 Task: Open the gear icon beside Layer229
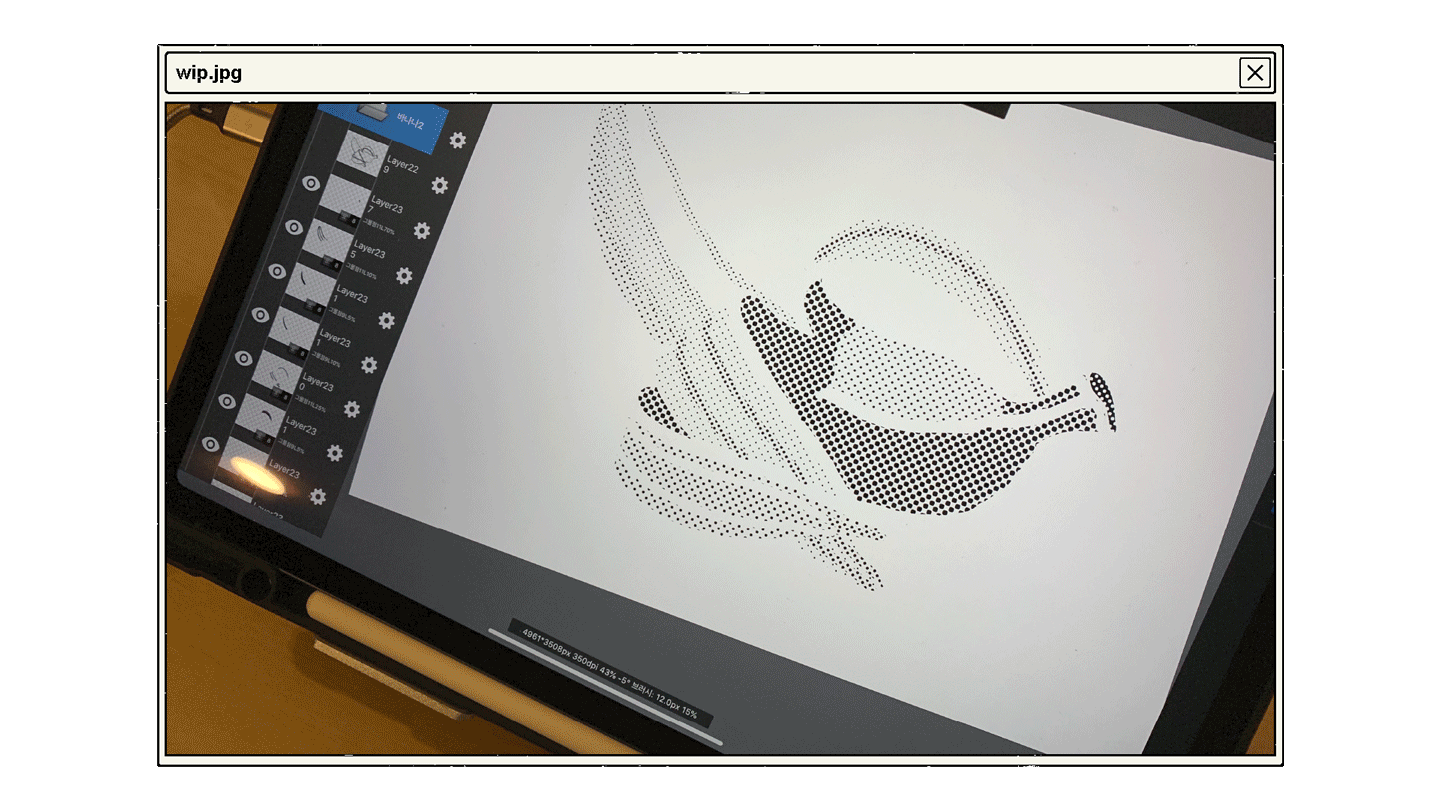point(439,185)
